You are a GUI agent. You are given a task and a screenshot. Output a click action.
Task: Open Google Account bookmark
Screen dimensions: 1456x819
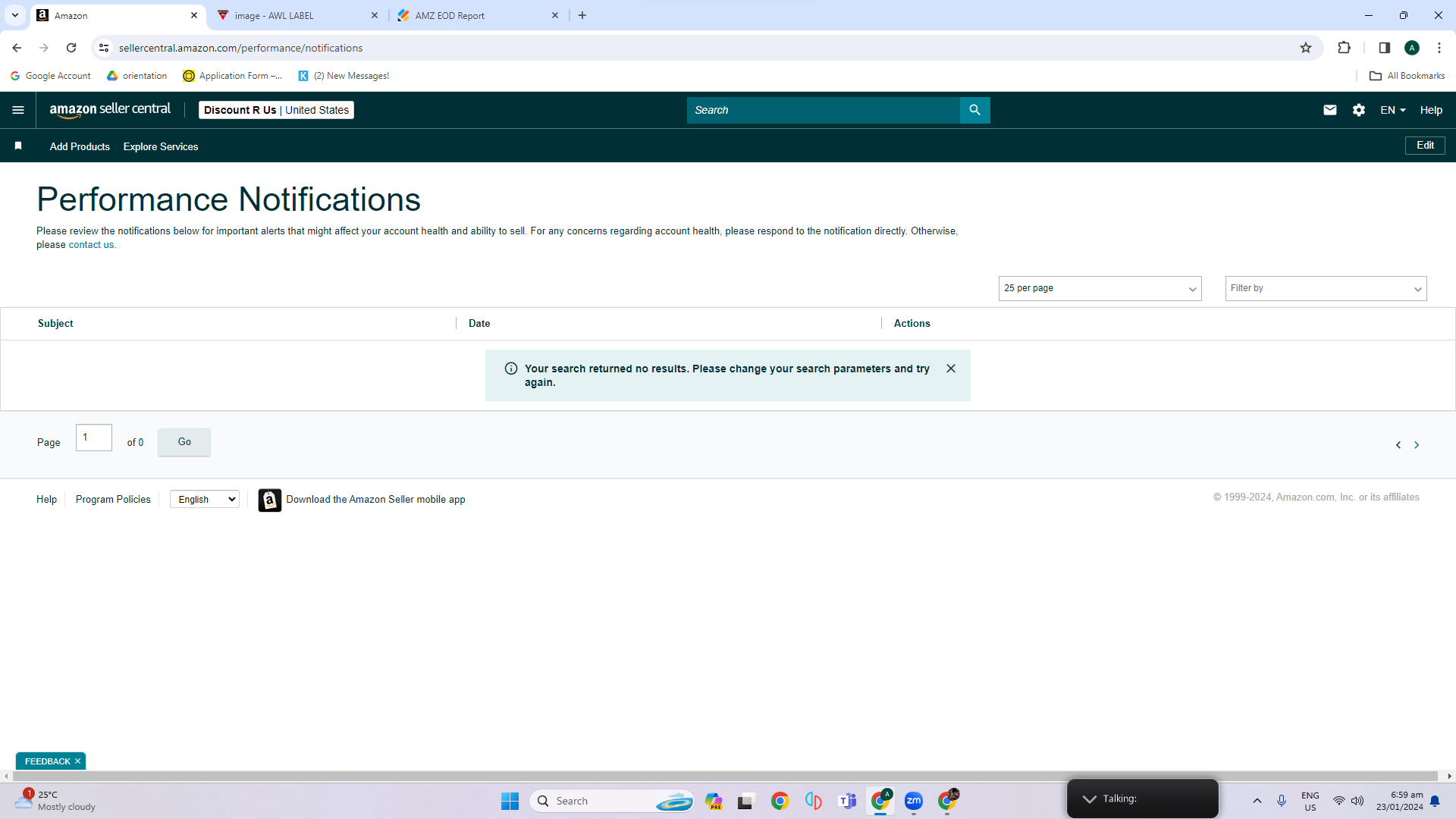[x=50, y=76]
